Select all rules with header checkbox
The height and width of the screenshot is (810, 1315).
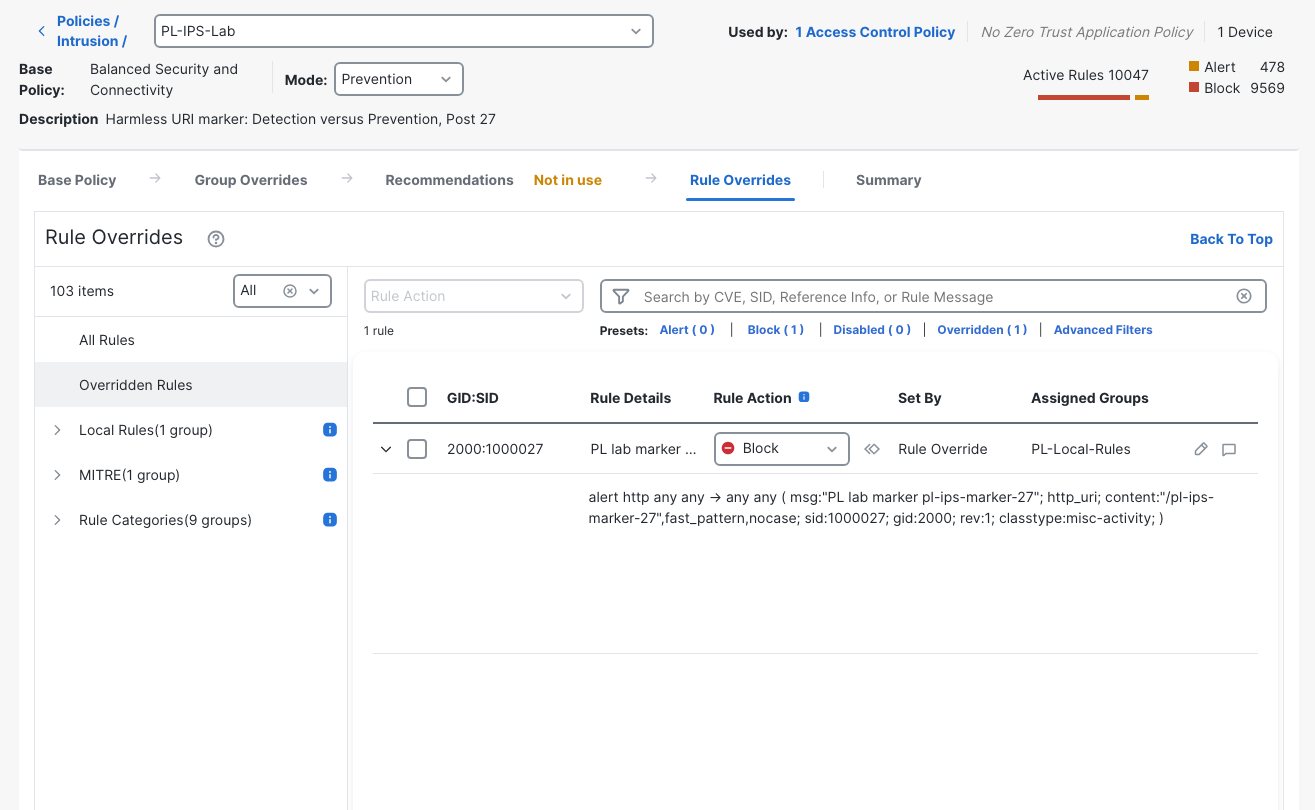pyautogui.click(x=417, y=397)
